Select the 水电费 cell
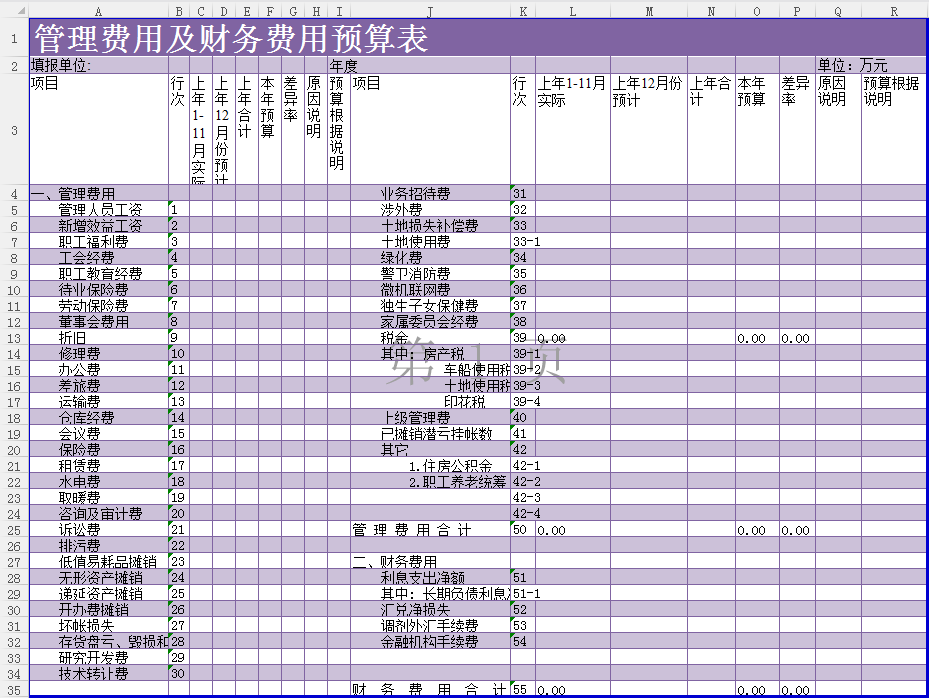The width and height of the screenshot is (929, 698). (x=79, y=482)
